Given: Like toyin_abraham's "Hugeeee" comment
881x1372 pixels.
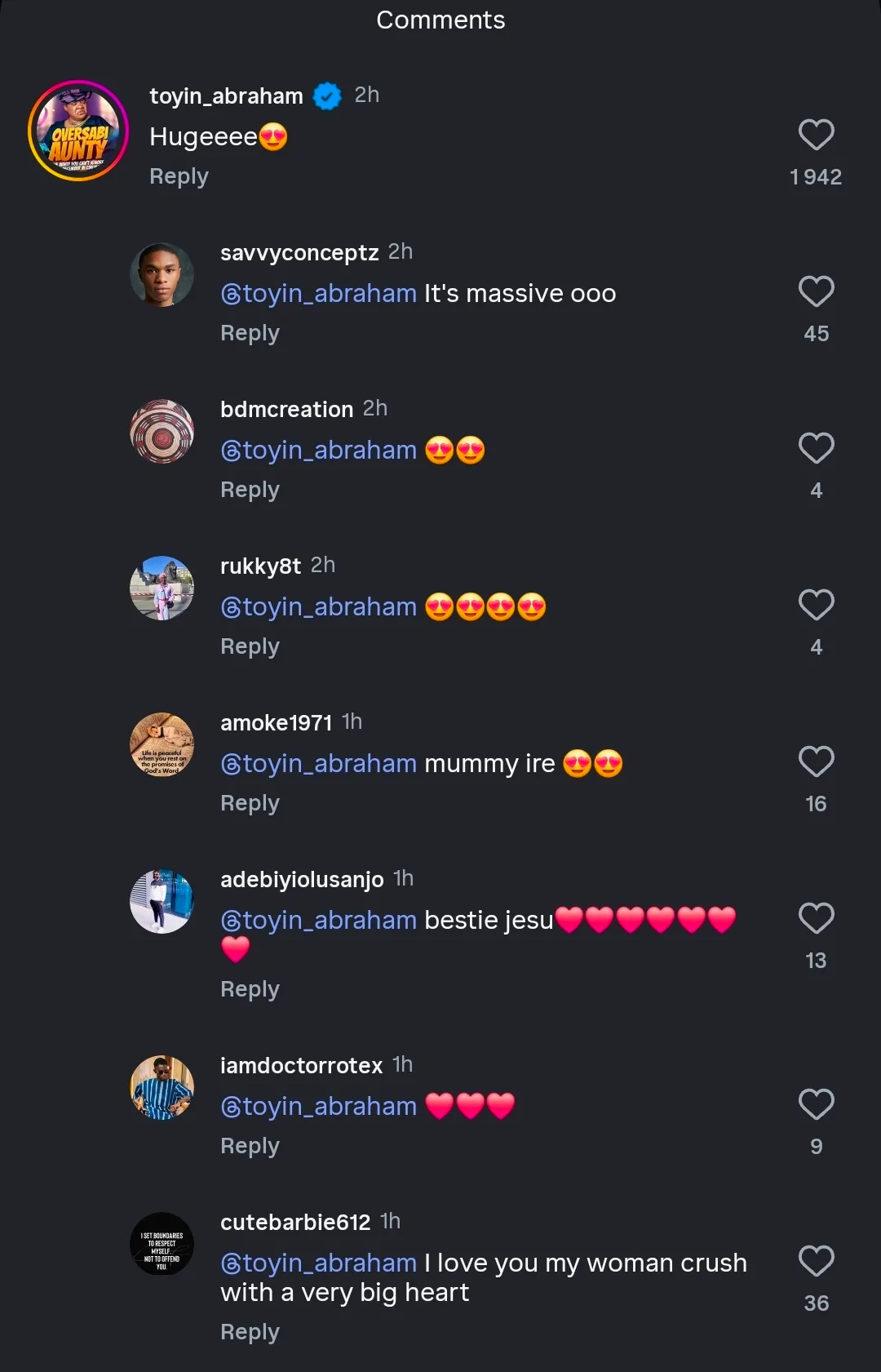Looking at the screenshot, I should coord(816,135).
